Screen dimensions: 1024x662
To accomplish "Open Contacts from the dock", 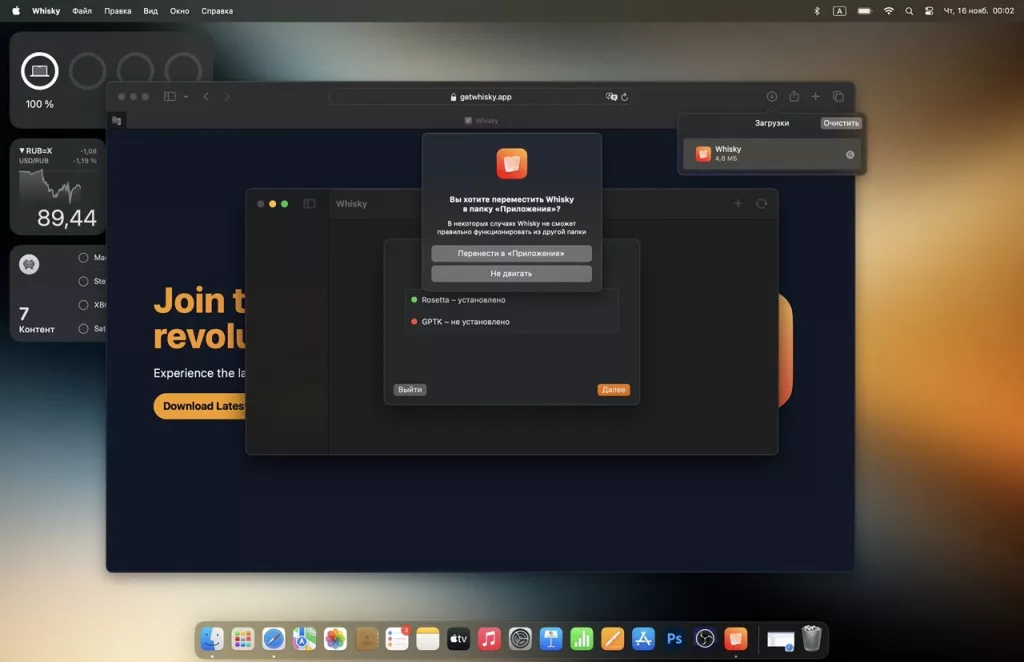I will [366, 638].
